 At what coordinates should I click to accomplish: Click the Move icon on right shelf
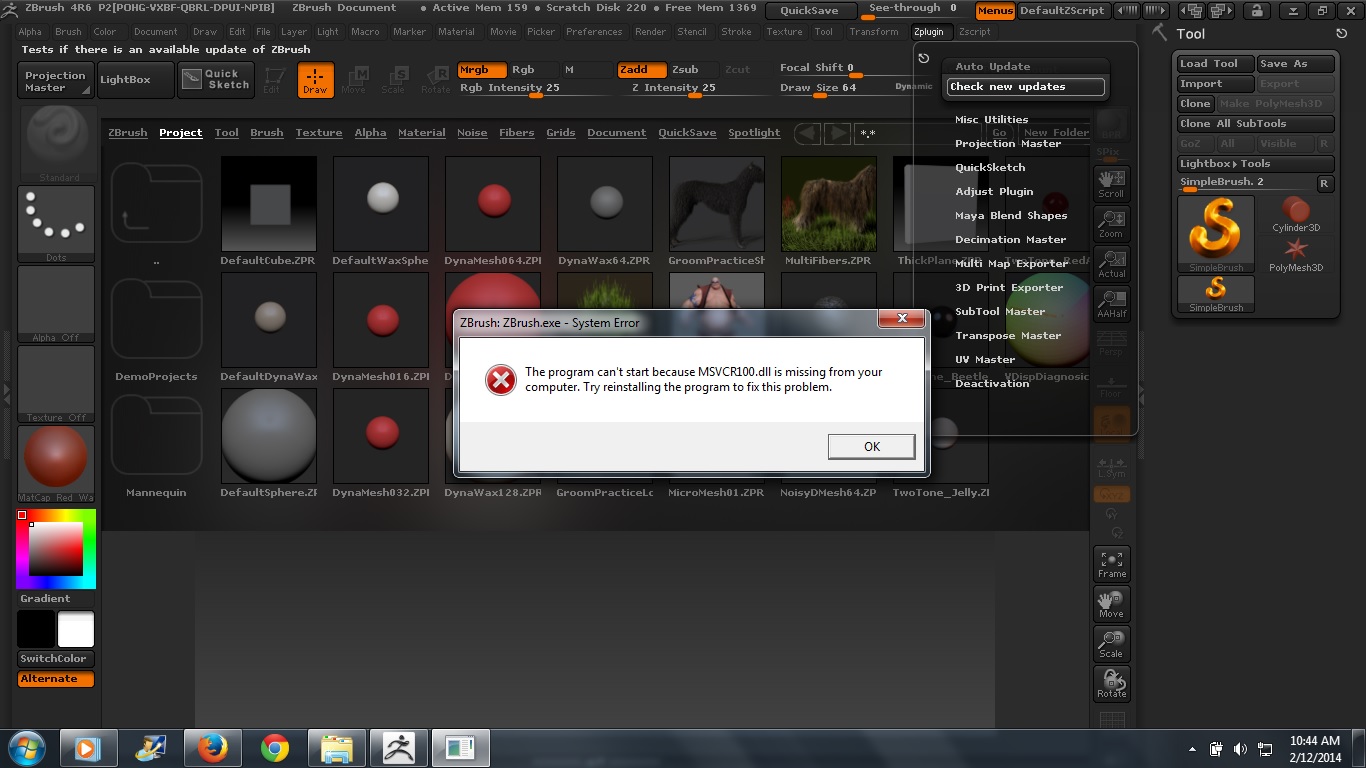[1111, 604]
